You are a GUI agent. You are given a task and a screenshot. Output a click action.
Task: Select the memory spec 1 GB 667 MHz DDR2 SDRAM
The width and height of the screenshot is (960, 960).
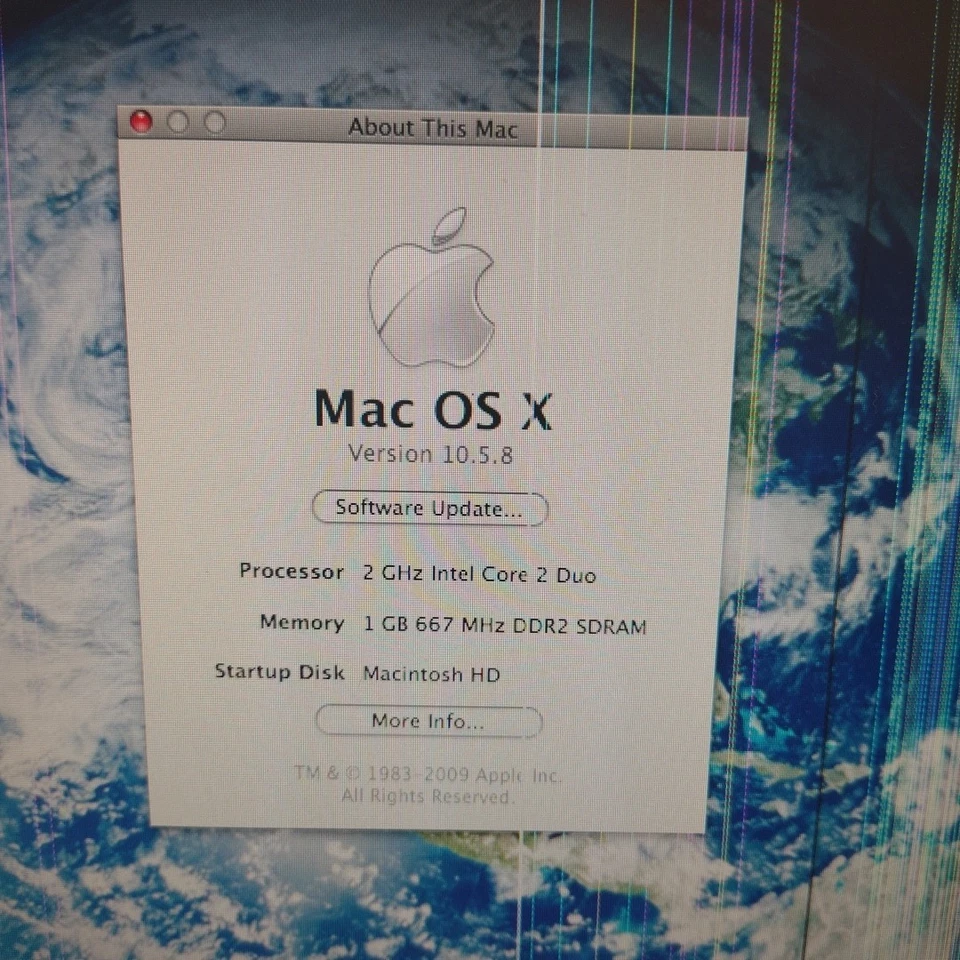pyautogui.click(x=504, y=624)
